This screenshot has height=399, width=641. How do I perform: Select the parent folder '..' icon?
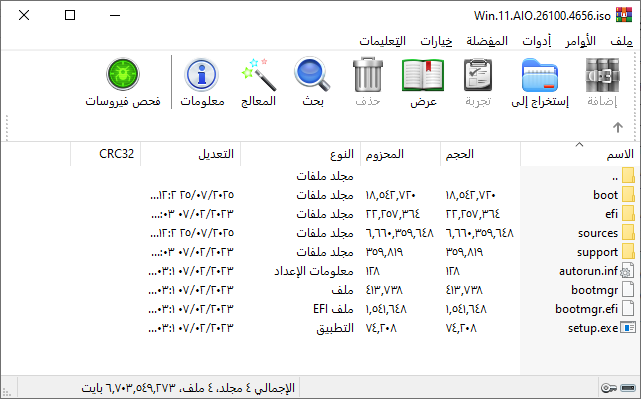point(628,176)
